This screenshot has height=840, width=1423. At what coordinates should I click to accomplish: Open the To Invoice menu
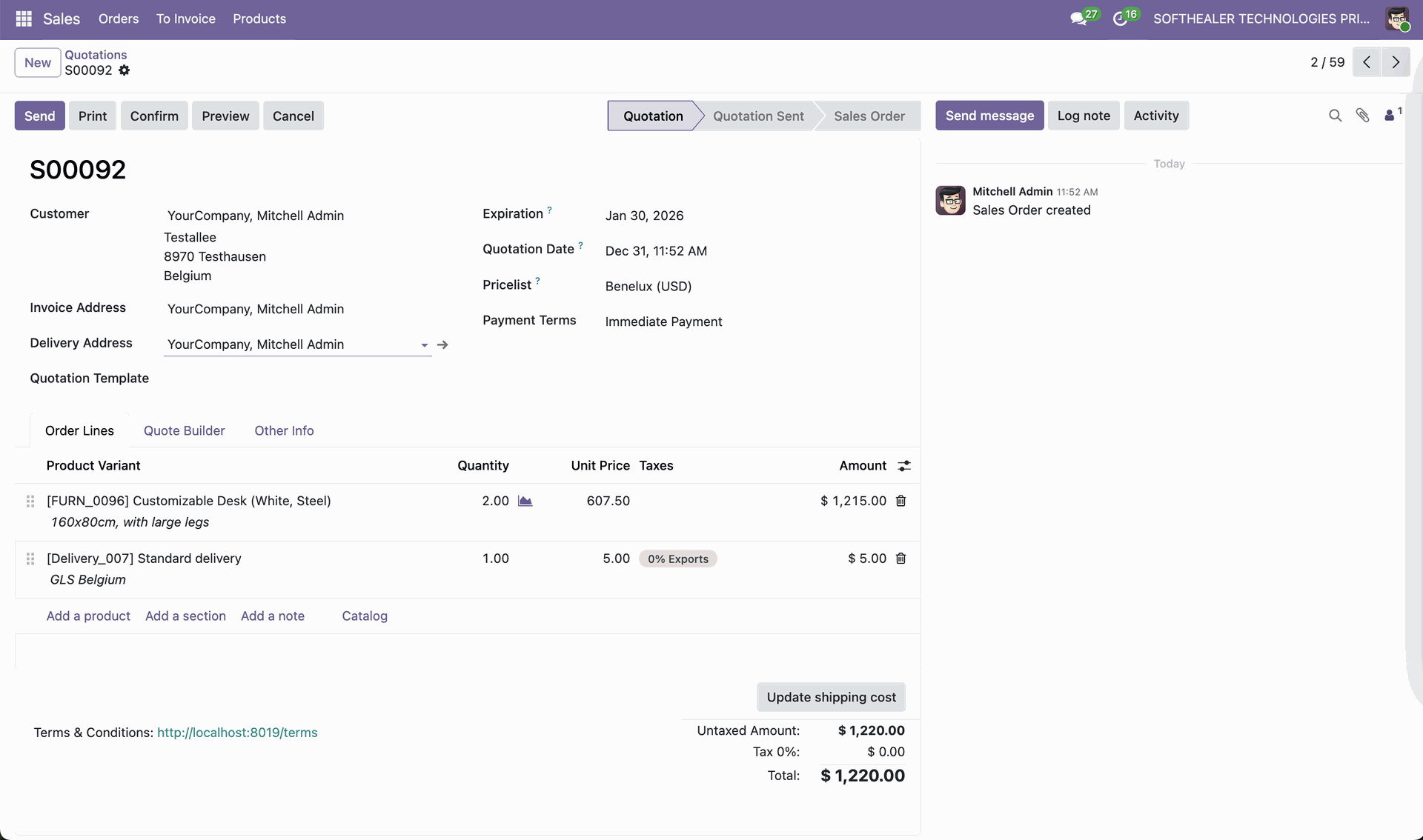click(x=185, y=19)
